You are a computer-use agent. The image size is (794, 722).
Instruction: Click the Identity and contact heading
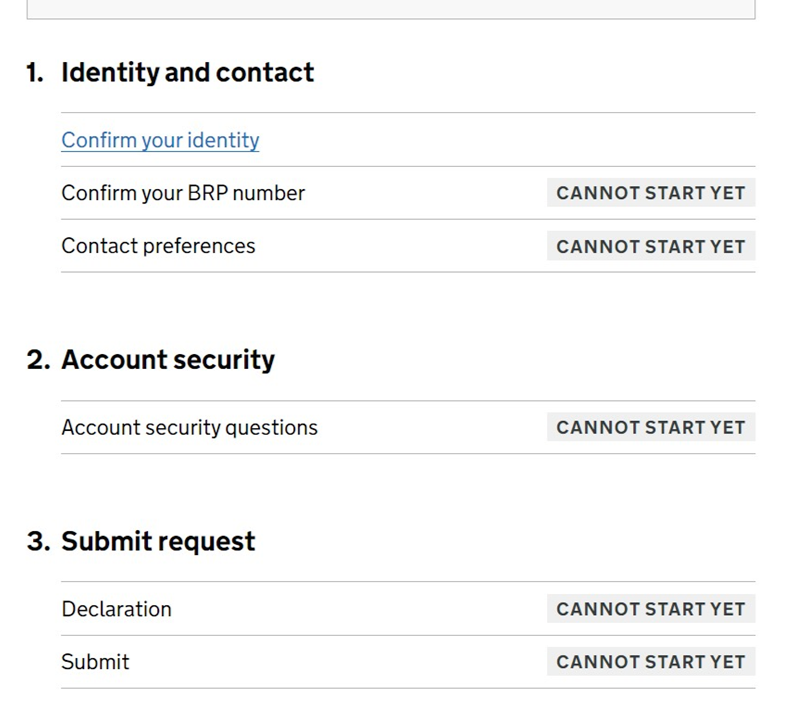pyautogui.click(x=187, y=72)
